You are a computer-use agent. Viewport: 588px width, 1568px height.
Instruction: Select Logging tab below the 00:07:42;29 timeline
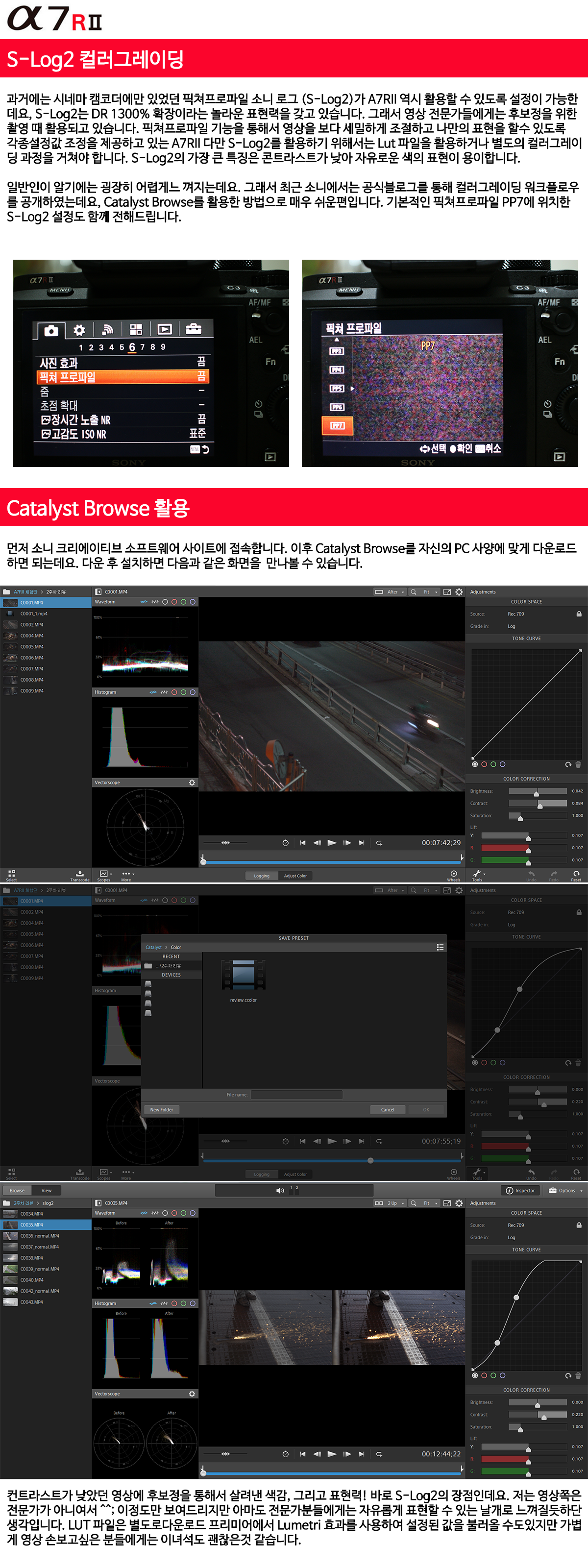262,875
